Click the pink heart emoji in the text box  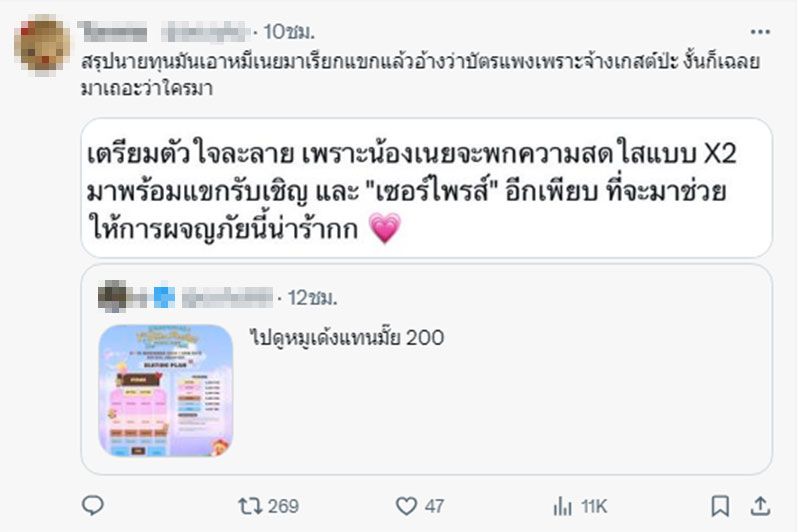point(385,229)
